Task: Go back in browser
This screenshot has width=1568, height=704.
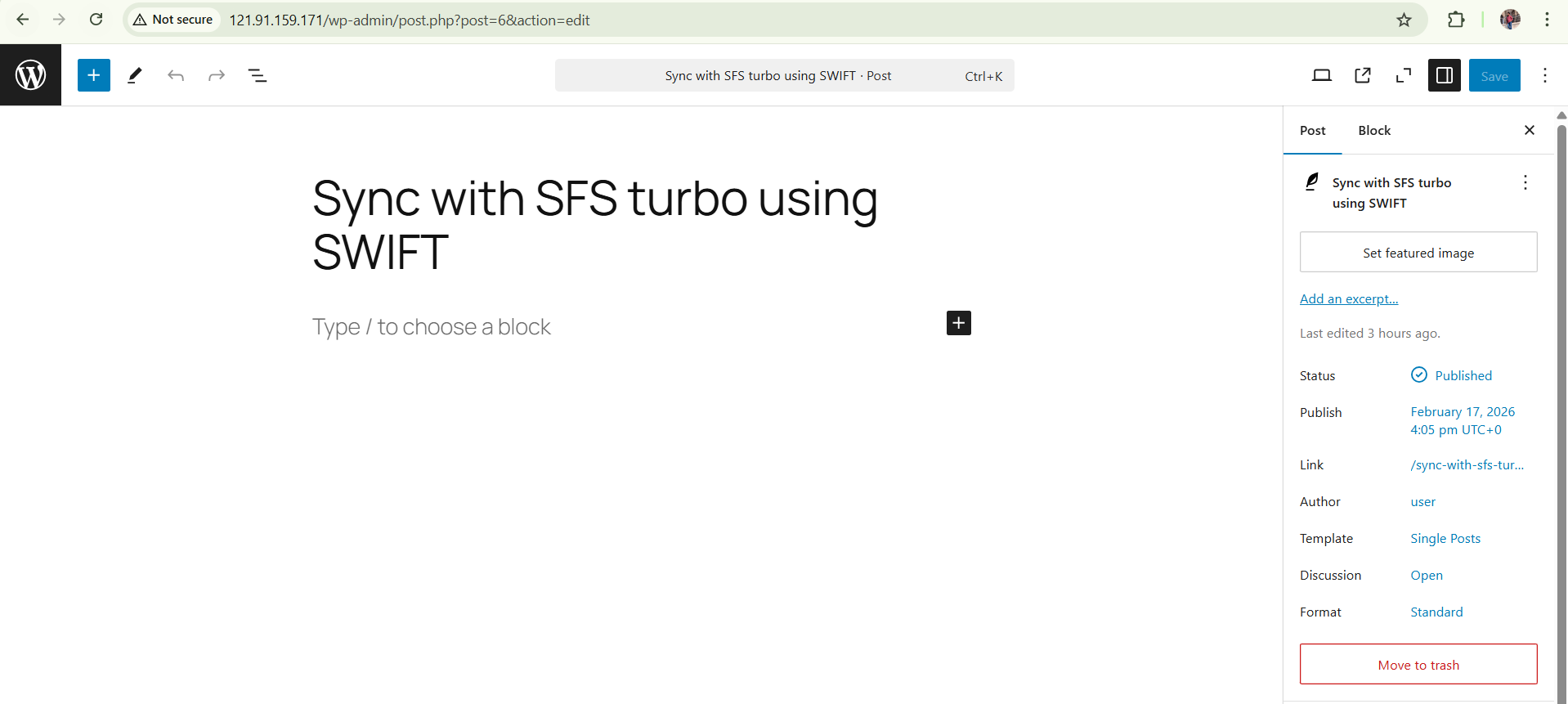Action: tap(22, 20)
